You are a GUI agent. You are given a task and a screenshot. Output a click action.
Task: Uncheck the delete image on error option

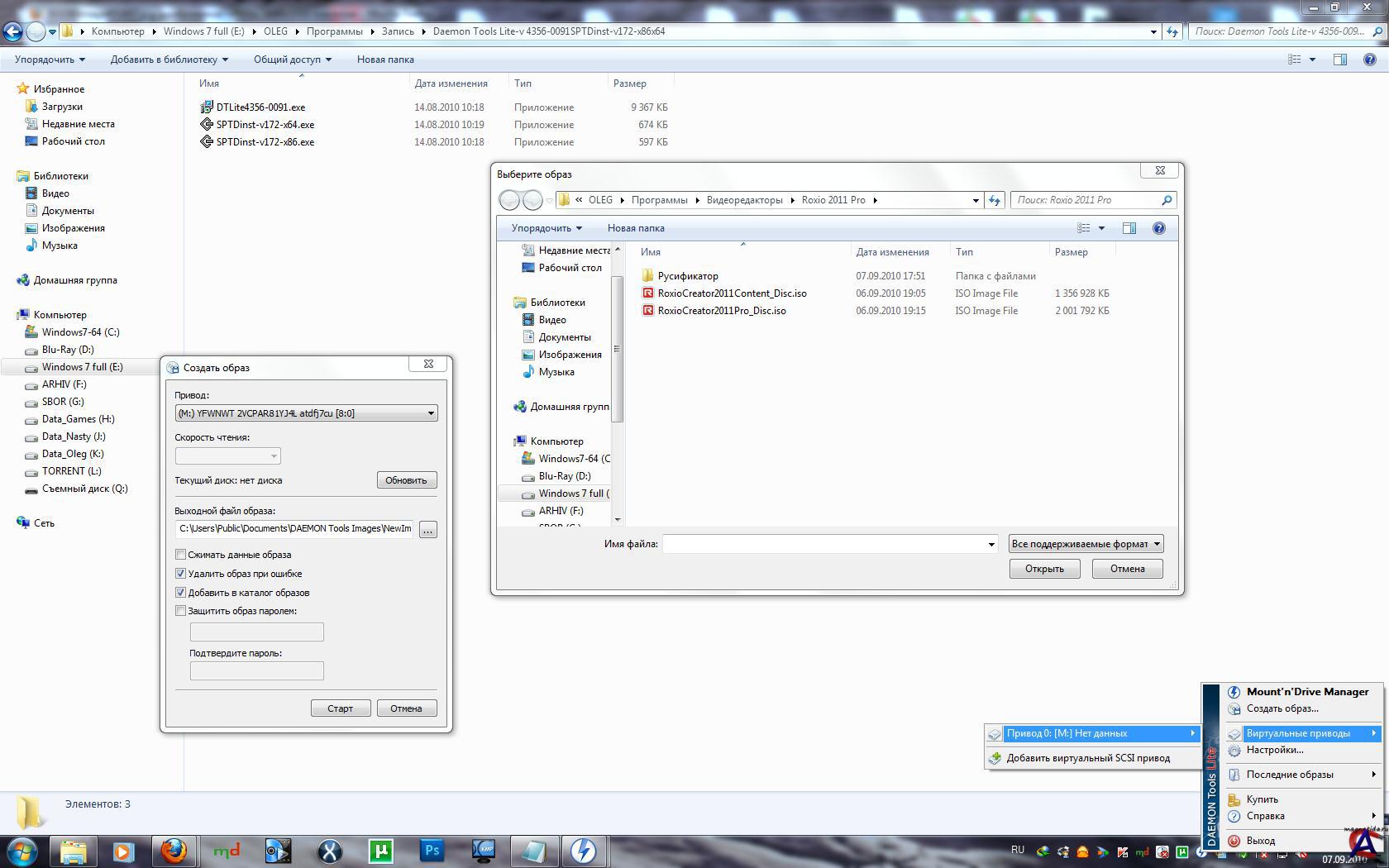coord(180,574)
